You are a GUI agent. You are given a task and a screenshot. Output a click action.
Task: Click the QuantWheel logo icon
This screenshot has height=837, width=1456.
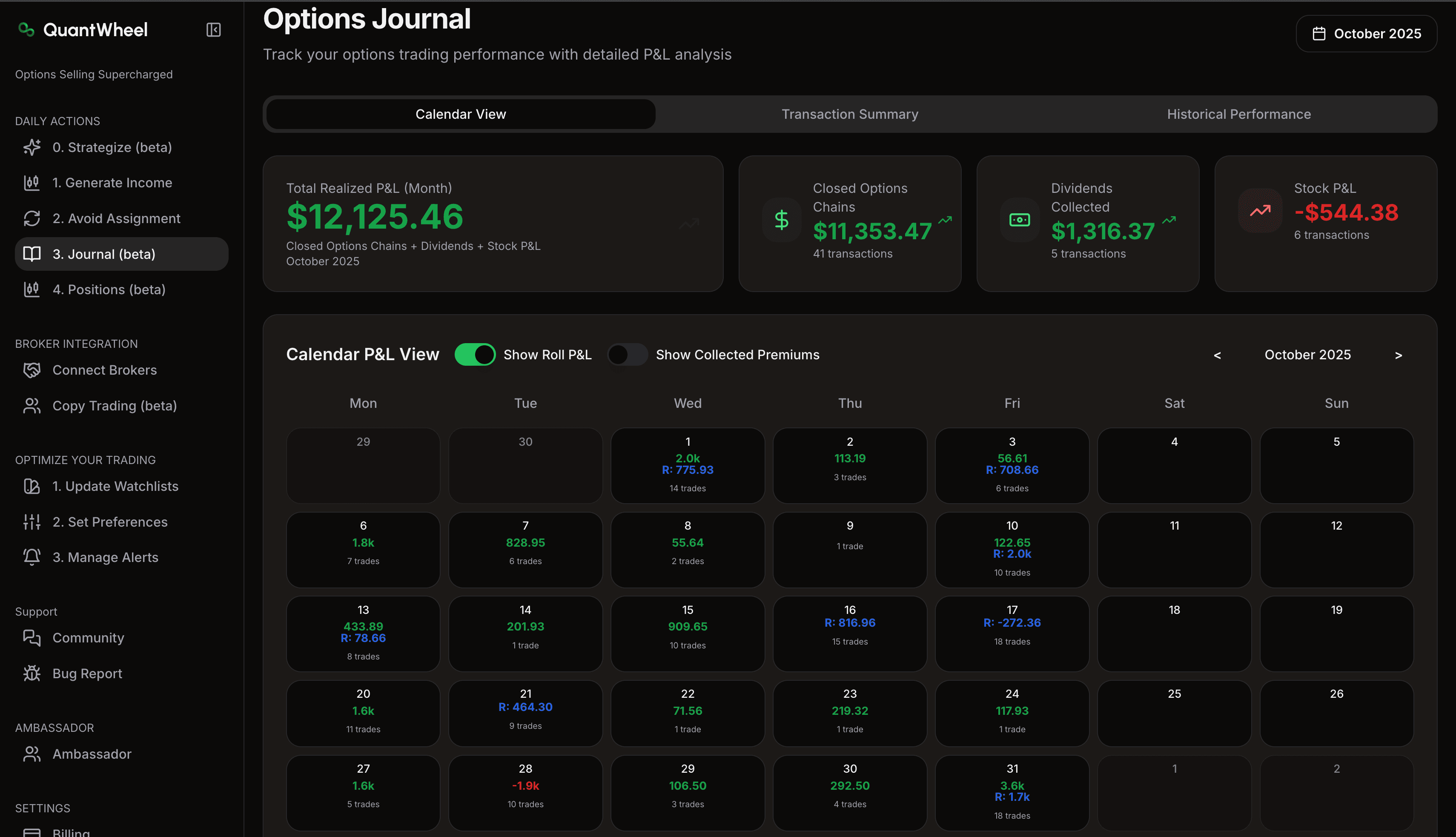tap(26, 29)
